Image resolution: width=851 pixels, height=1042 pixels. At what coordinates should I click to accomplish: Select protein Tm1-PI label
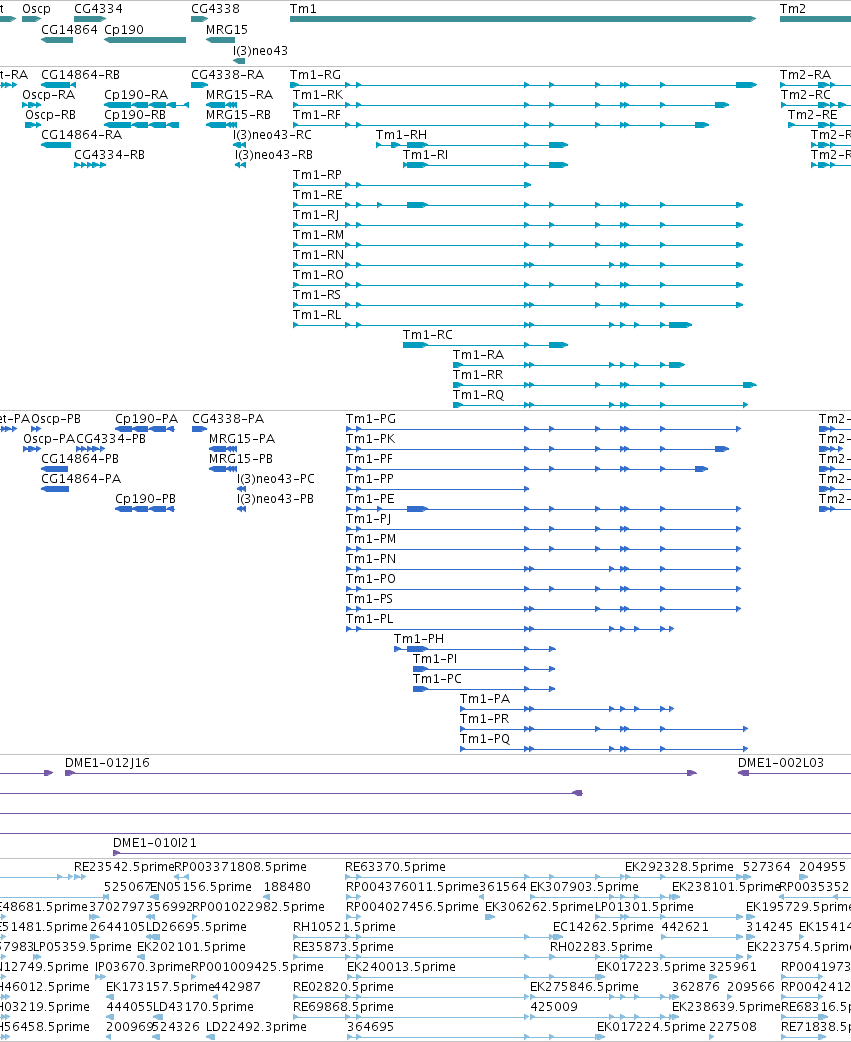click(435, 658)
